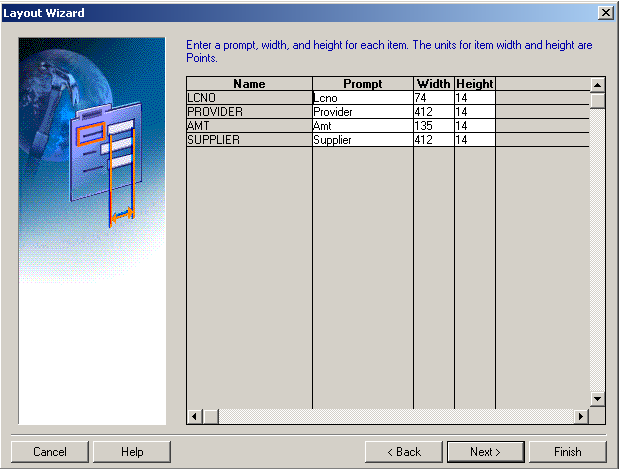620x469 pixels.
Task: Select the height field in LCNO row
Action: tap(475, 98)
